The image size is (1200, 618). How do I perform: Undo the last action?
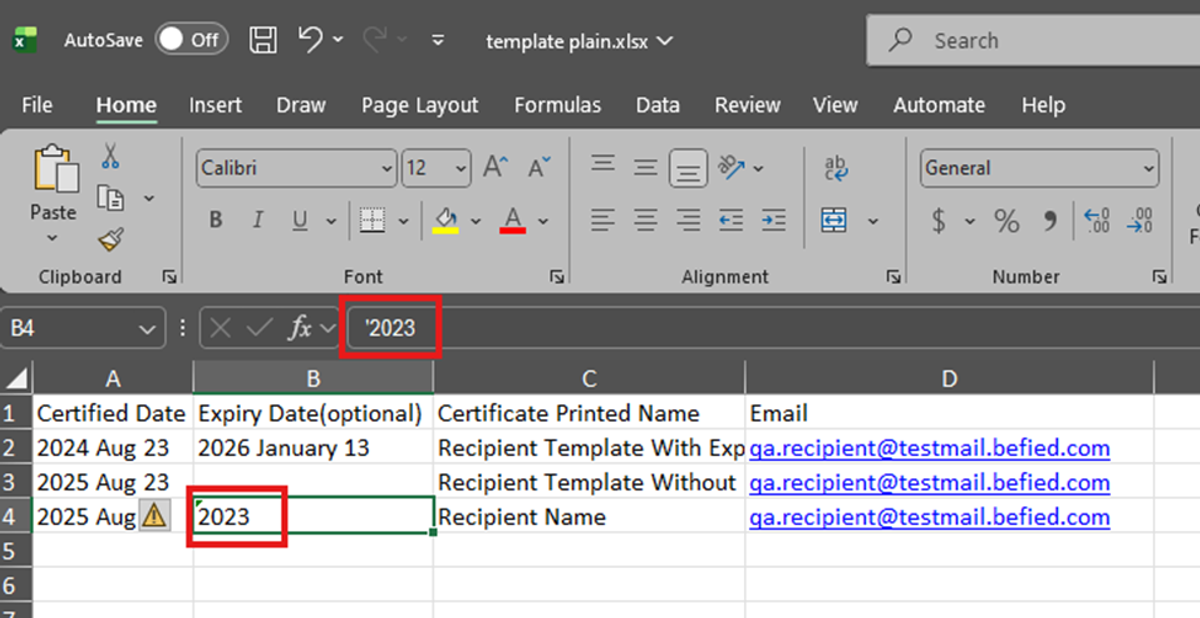point(310,39)
